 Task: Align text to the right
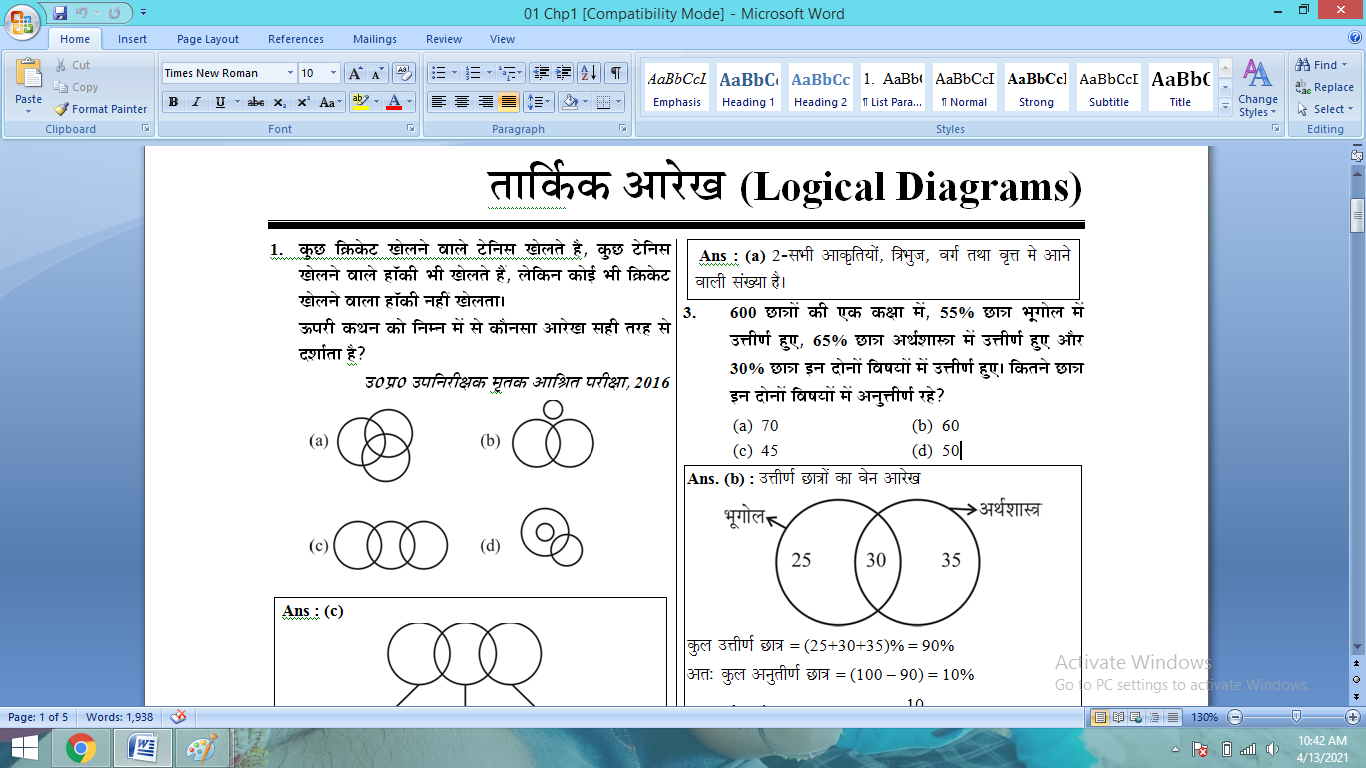[x=486, y=102]
